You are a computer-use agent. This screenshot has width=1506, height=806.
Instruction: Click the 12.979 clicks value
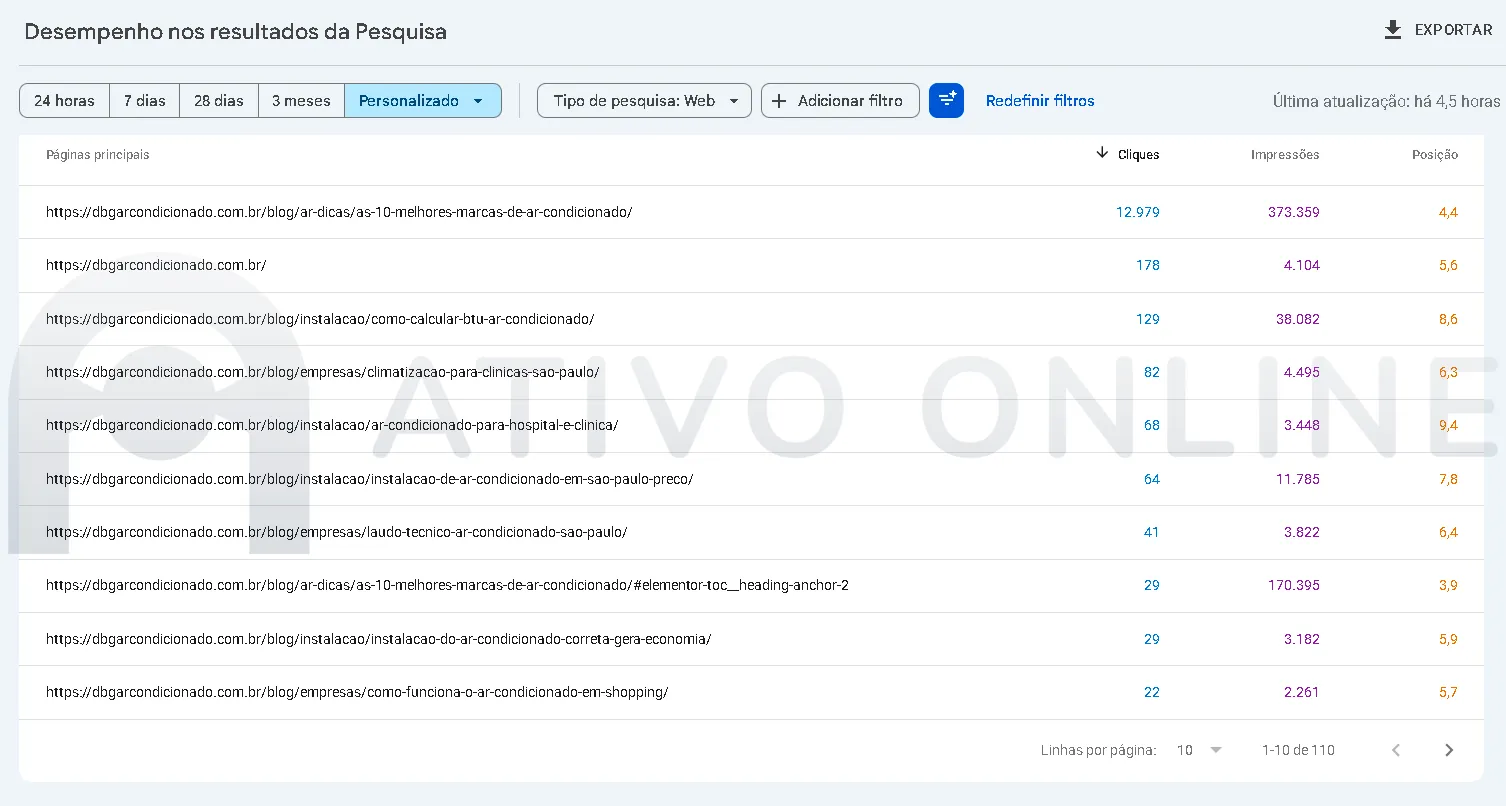tap(1138, 212)
